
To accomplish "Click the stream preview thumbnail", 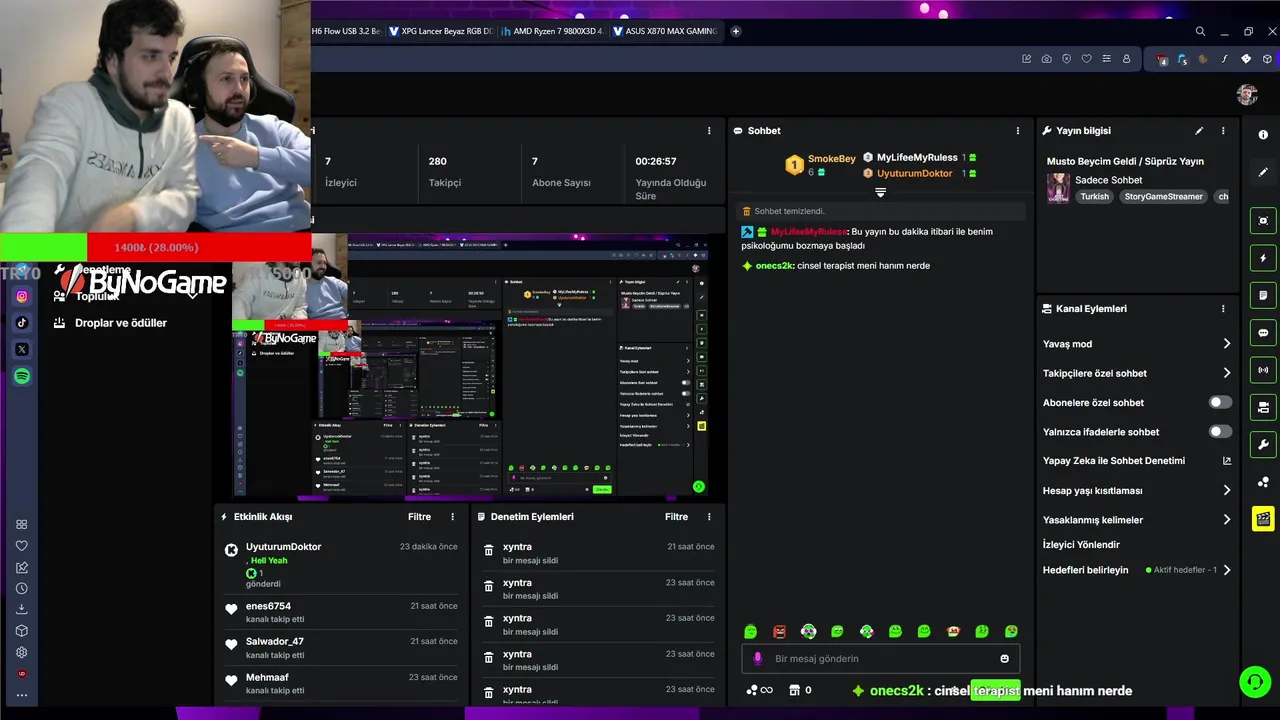I will coord(471,365).
